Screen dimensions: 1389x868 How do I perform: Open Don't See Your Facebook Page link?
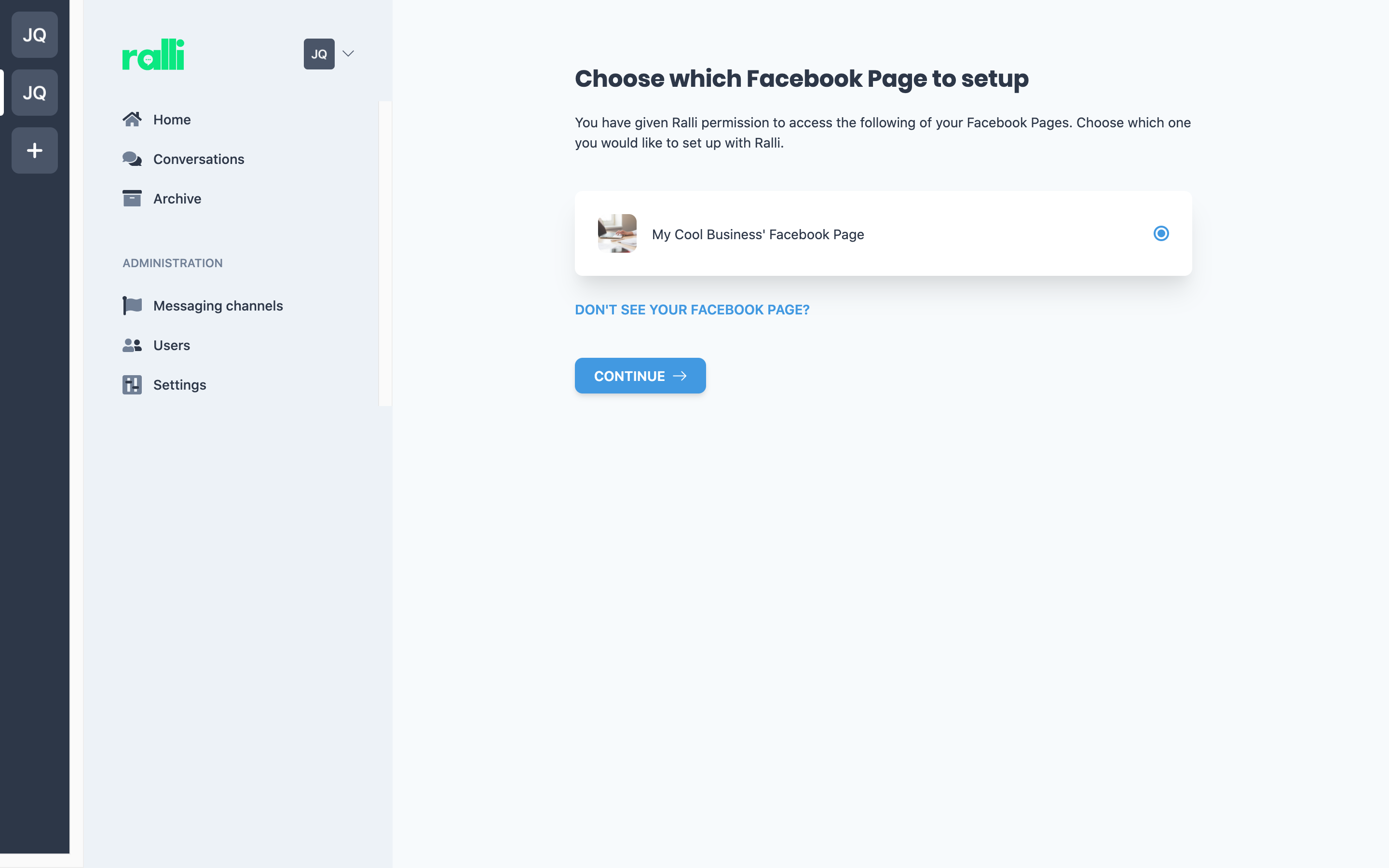point(692,310)
